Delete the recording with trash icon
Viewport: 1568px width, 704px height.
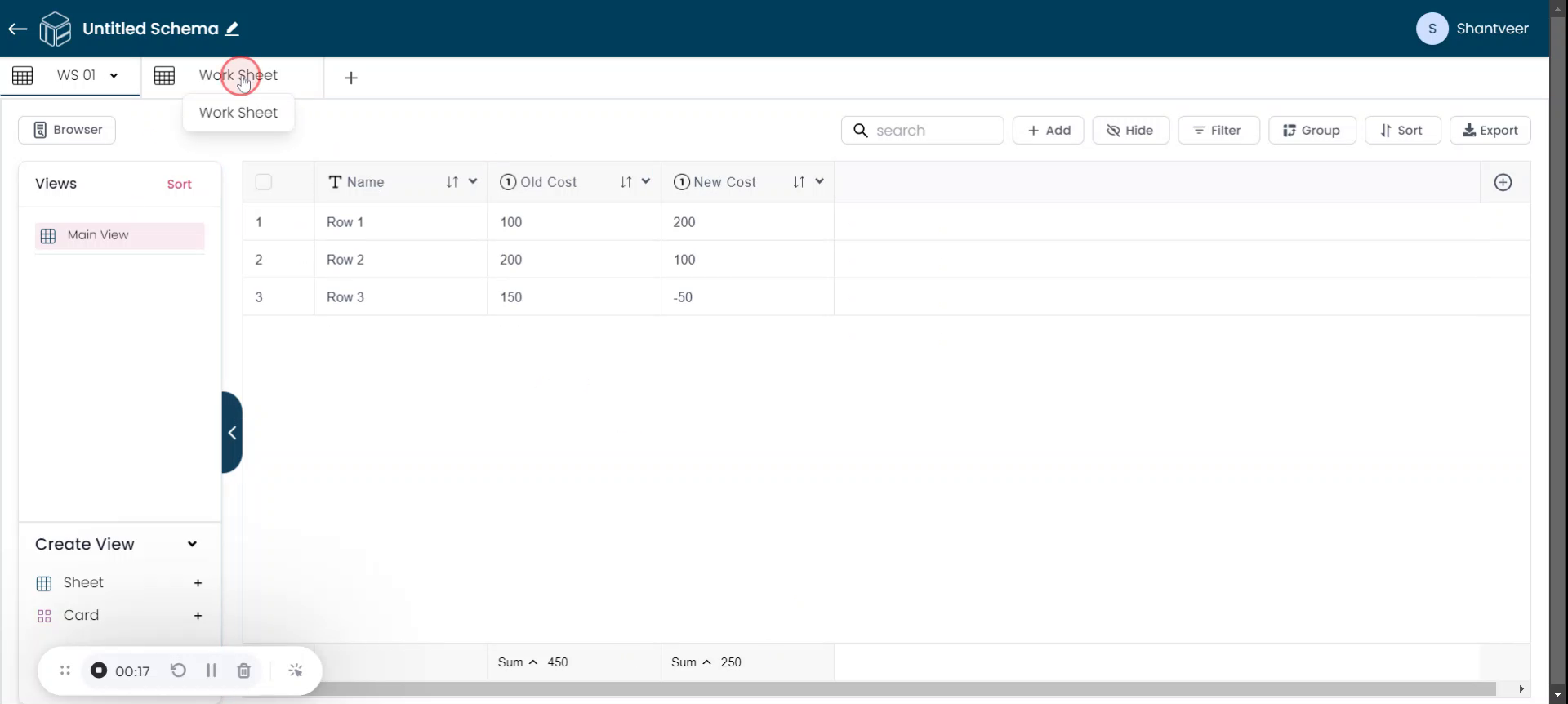tap(243, 671)
